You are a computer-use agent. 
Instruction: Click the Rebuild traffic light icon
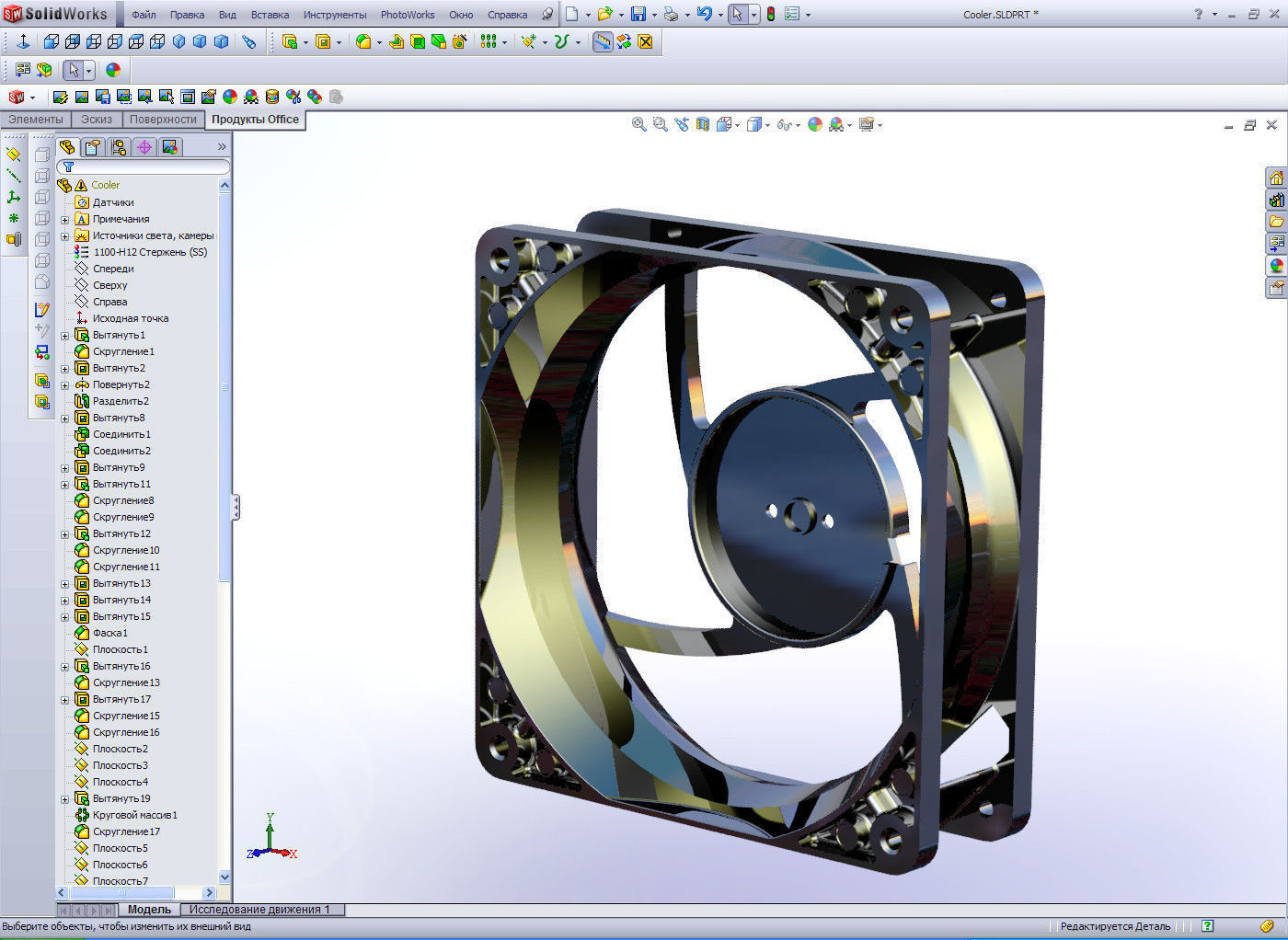coord(770,14)
